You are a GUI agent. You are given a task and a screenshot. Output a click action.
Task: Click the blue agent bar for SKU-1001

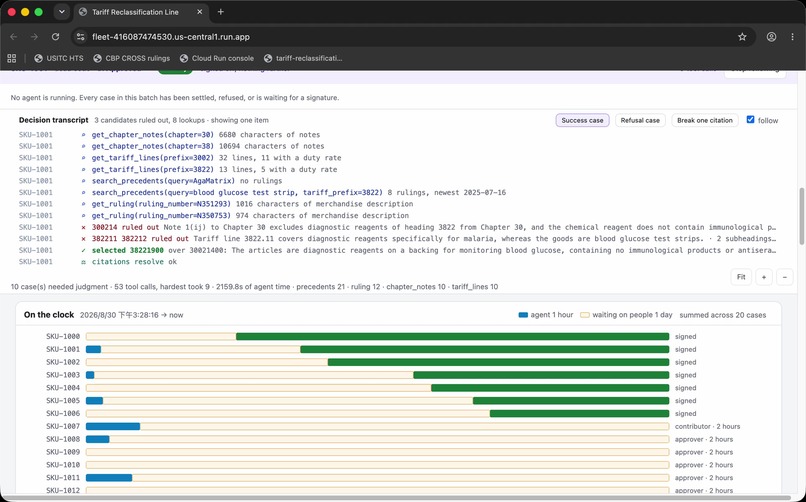point(93,349)
